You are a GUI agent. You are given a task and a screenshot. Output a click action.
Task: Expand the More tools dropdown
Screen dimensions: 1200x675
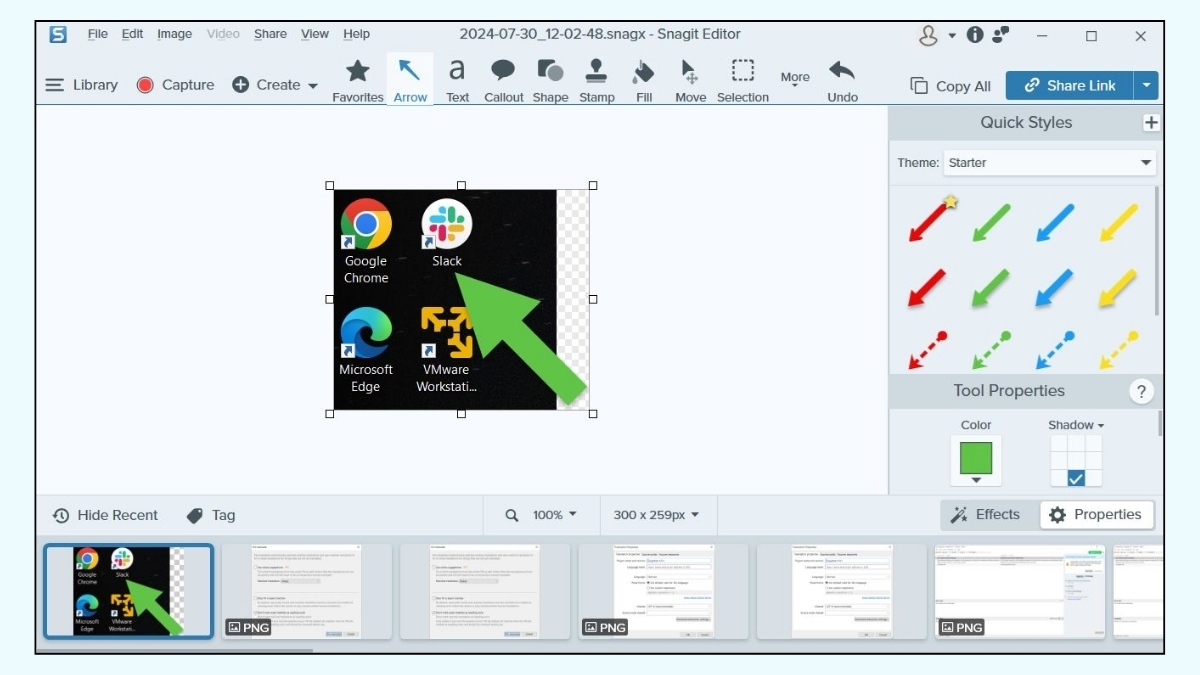pos(795,78)
